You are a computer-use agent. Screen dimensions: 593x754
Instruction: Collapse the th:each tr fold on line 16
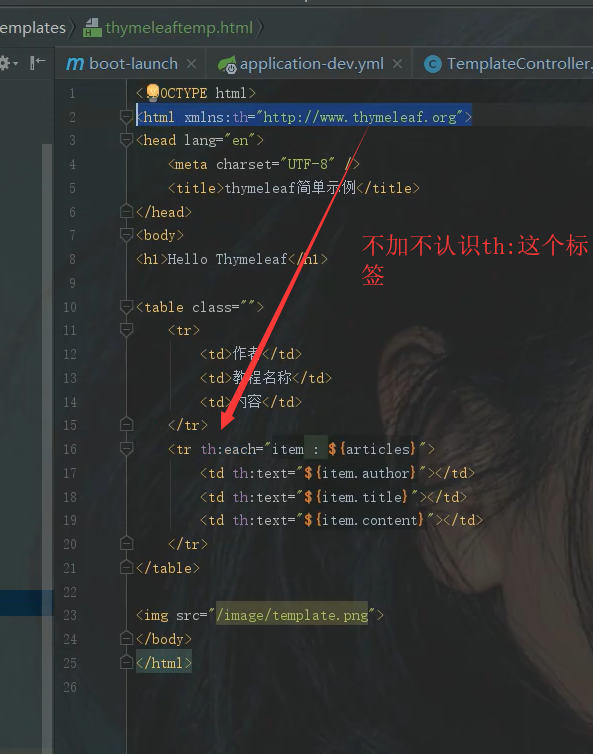[126, 449]
